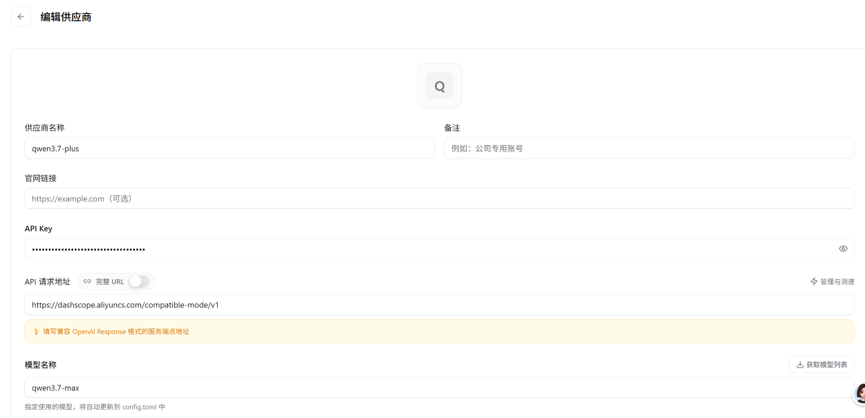Image resolution: width=865 pixels, height=418 pixels.
Task: Click the OpenAI Response format hint text
Action: coord(116,331)
